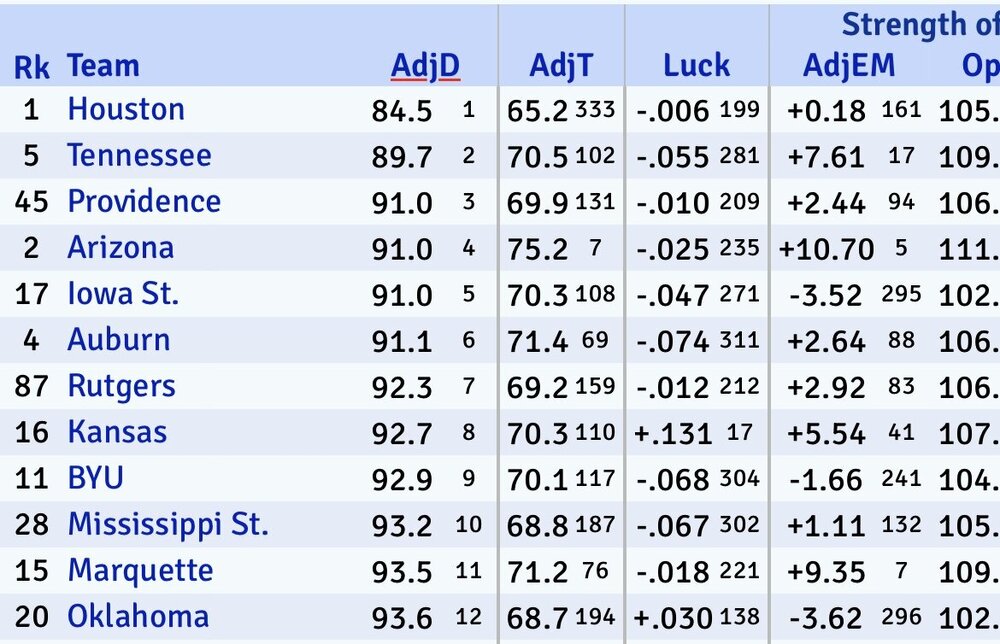The height and width of the screenshot is (644, 1000).
Task: Select the Iowa St. team link
Action: 123,294
